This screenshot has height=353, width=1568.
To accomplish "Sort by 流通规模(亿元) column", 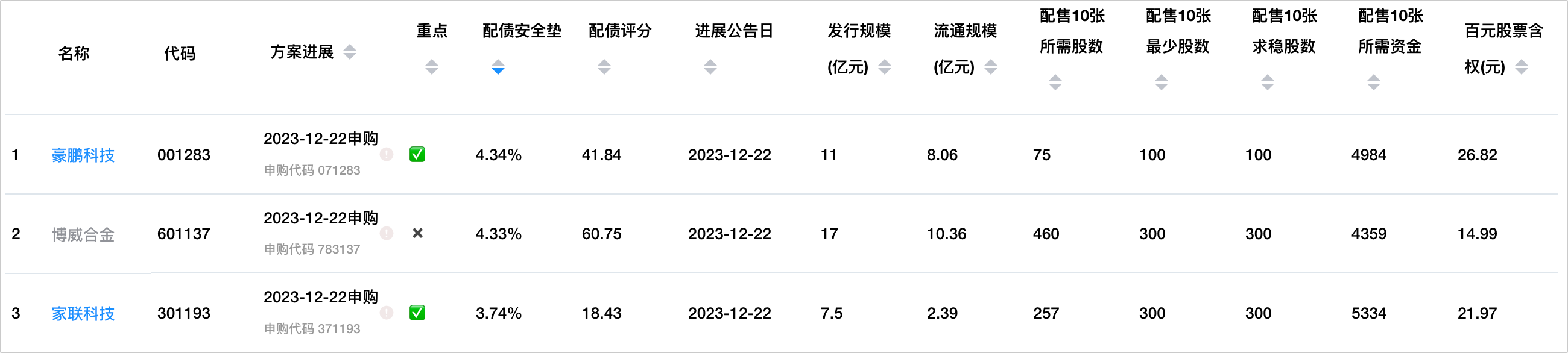I will click(x=990, y=67).
